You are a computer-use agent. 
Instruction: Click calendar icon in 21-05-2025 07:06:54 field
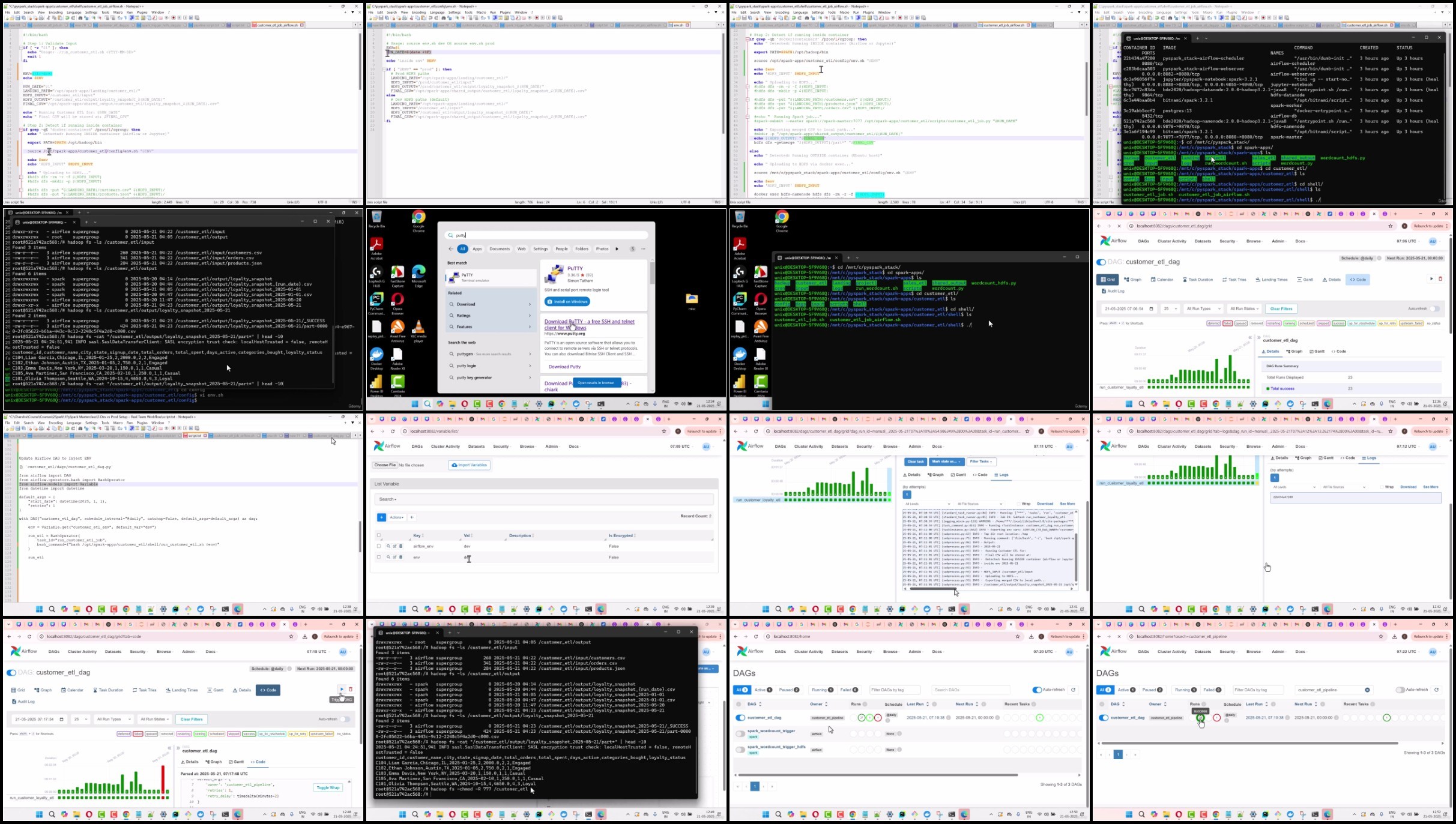coord(1151,308)
